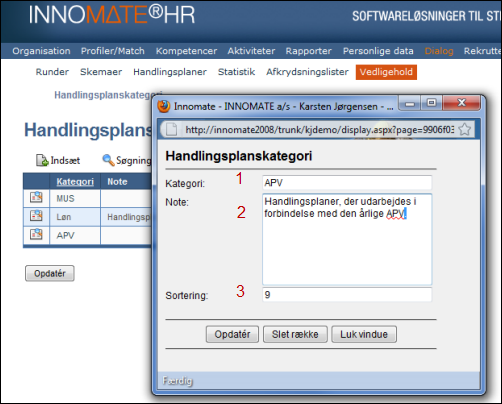Click the Sortering input field
This screenshot has width=502, height=404.
coord(347,295)
